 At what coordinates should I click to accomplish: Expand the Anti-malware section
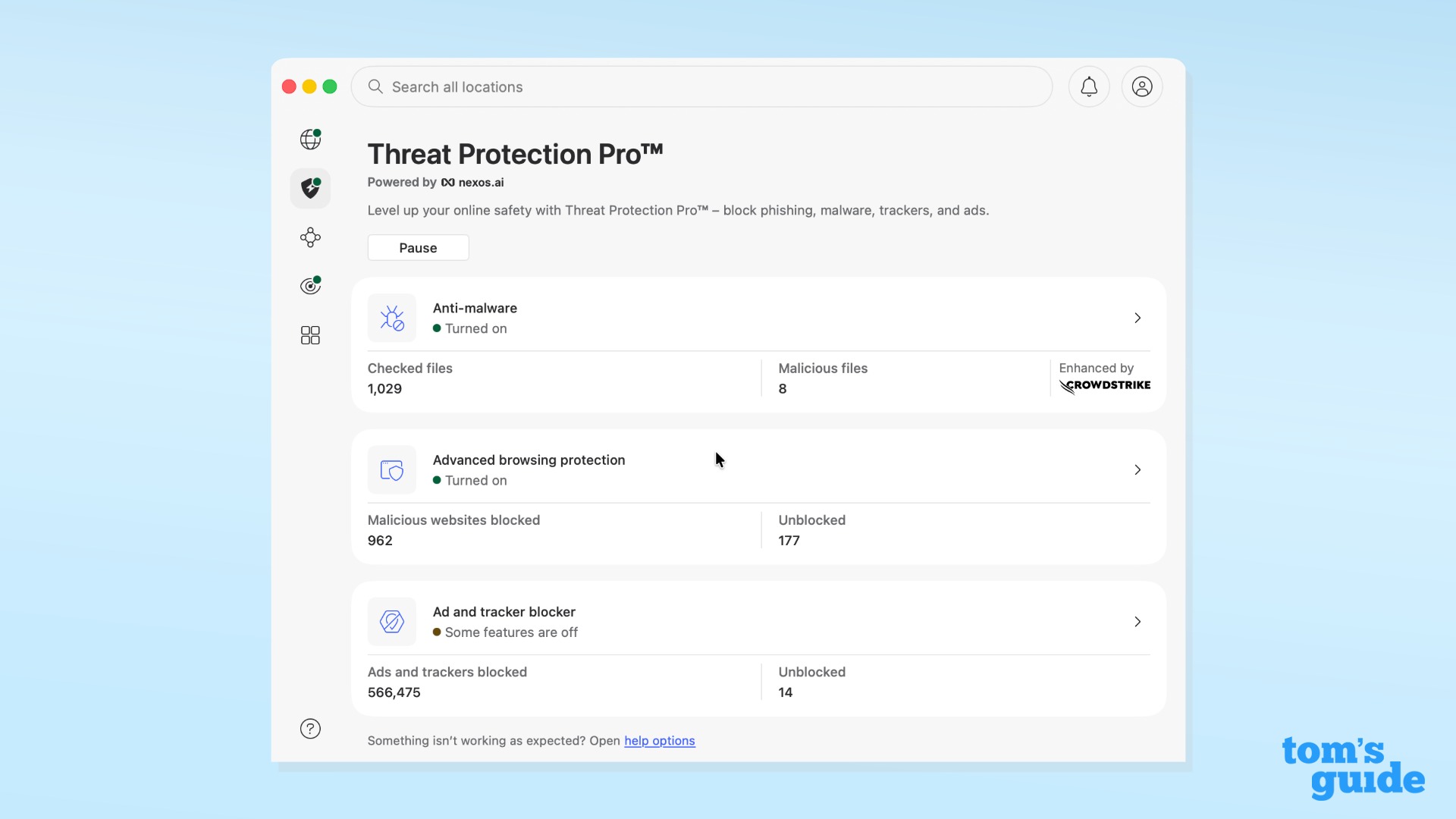1137,318
